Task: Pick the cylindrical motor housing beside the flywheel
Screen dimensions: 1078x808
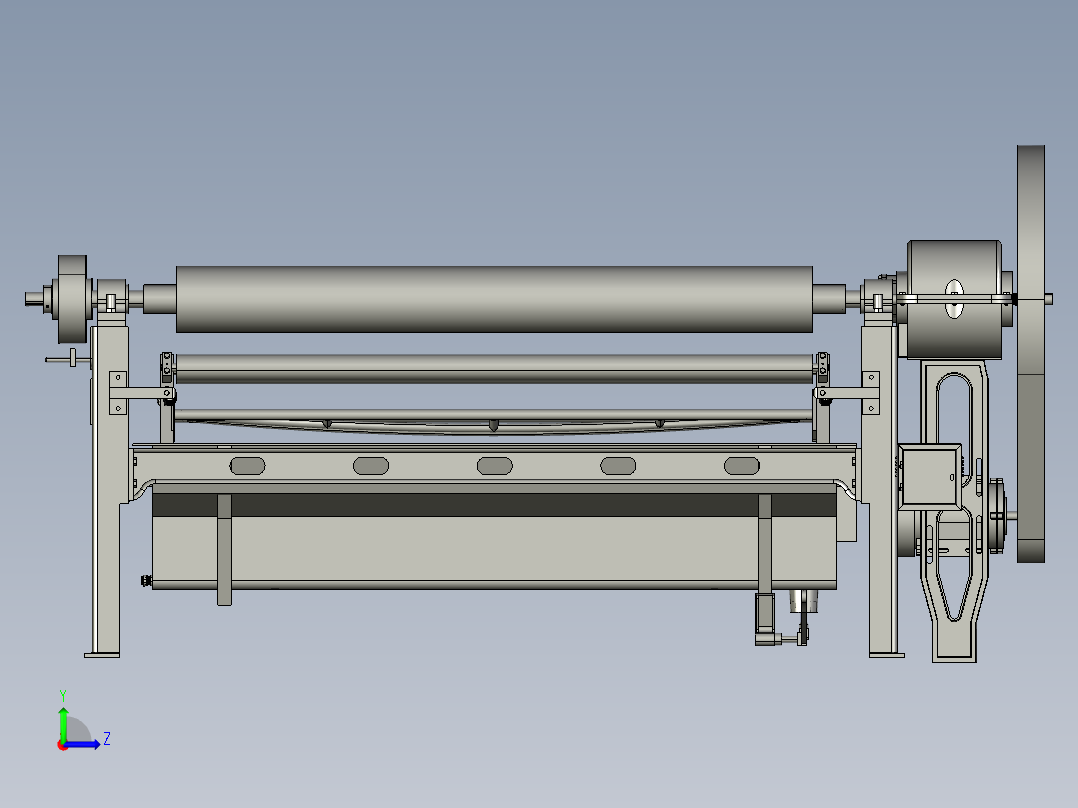Action: coord(954,299)
